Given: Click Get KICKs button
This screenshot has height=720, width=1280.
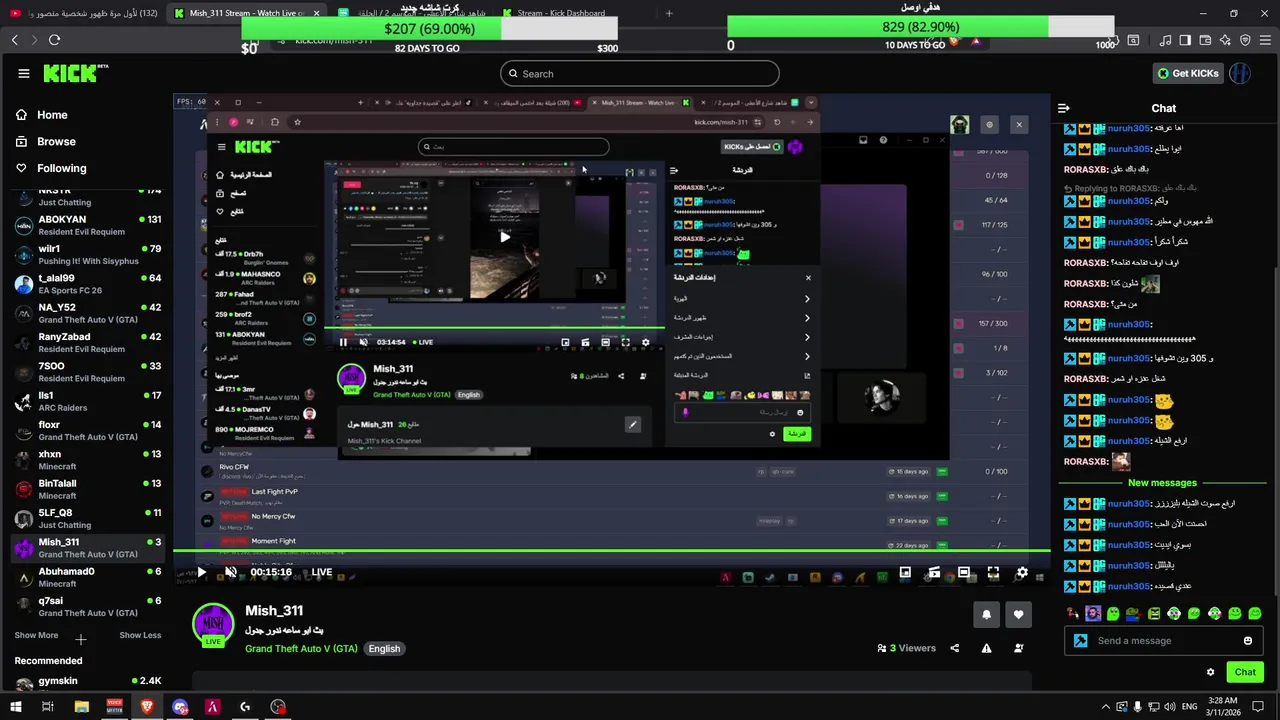Looking at the screenshot, I should click(1188, 73).
